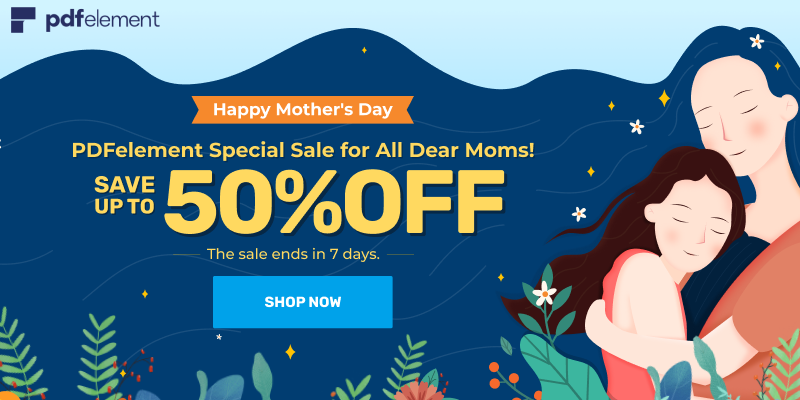Click the small sparkle above the ribbon

click(364, 49)
